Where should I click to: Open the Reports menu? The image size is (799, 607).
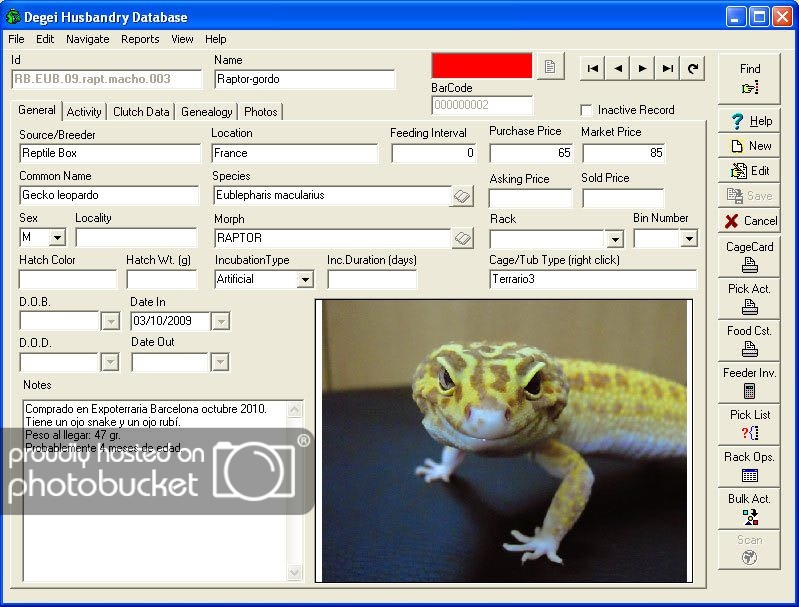click(x=140, y=39)
